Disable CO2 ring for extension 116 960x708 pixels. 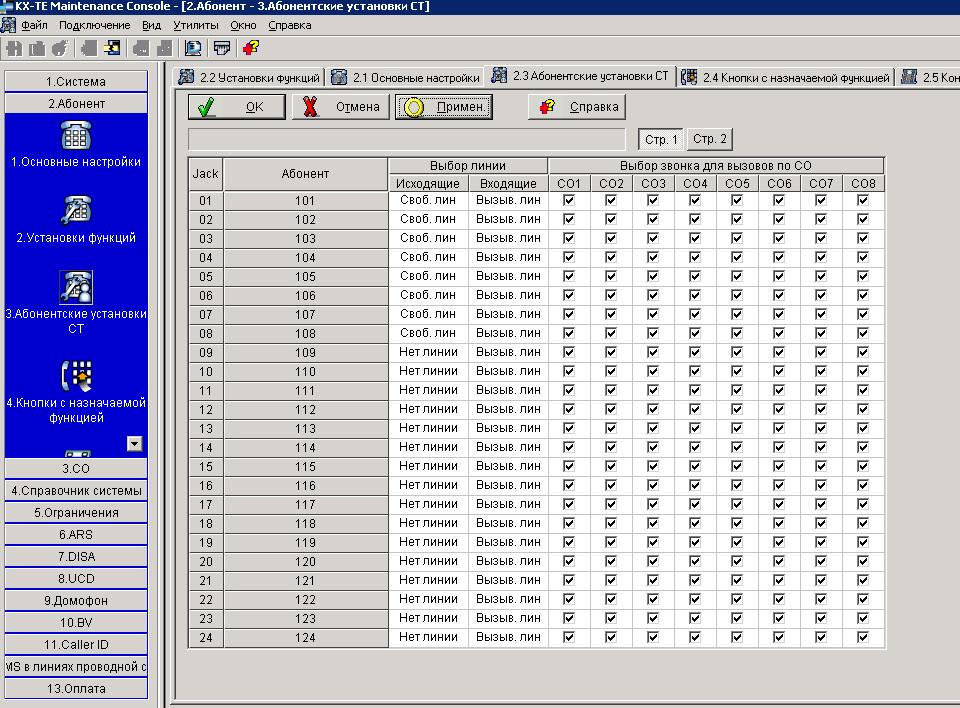click(611, 485)
